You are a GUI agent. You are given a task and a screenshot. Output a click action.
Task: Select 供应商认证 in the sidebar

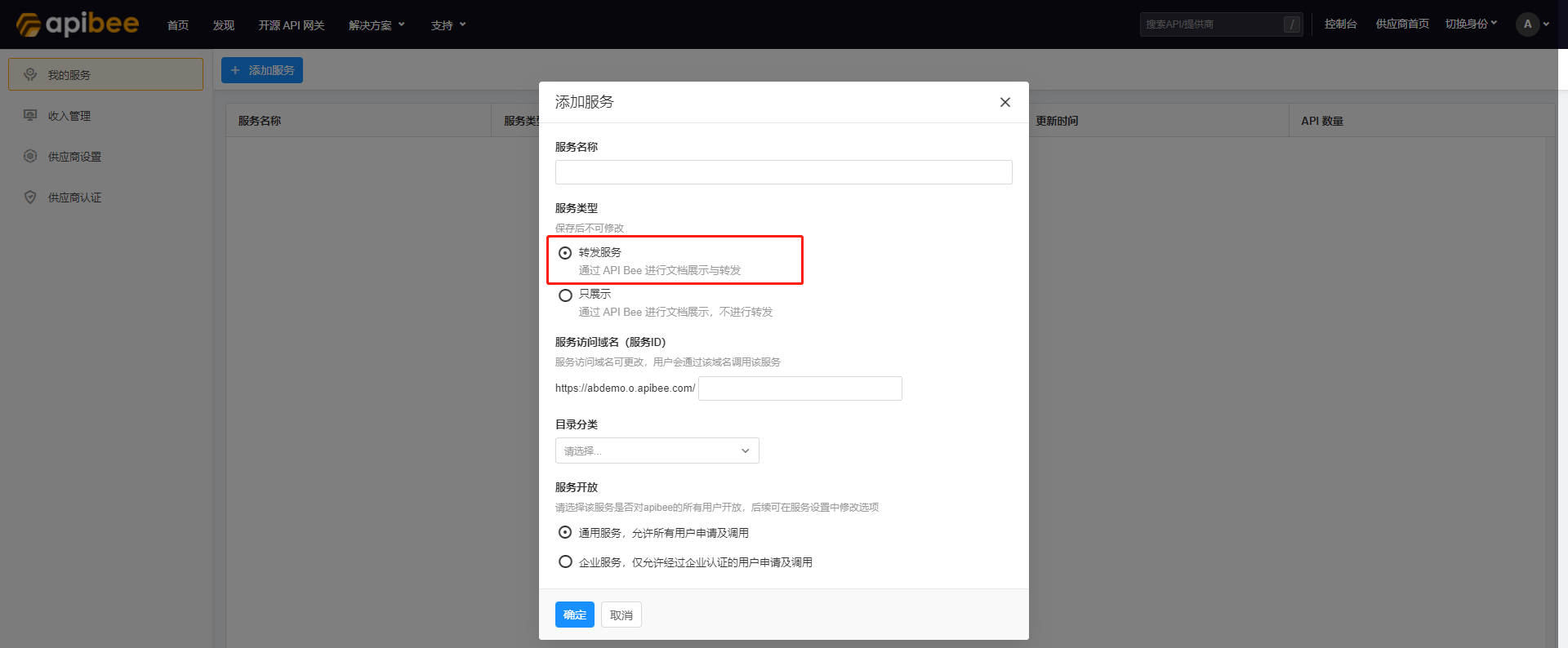(x=105, y=197)
